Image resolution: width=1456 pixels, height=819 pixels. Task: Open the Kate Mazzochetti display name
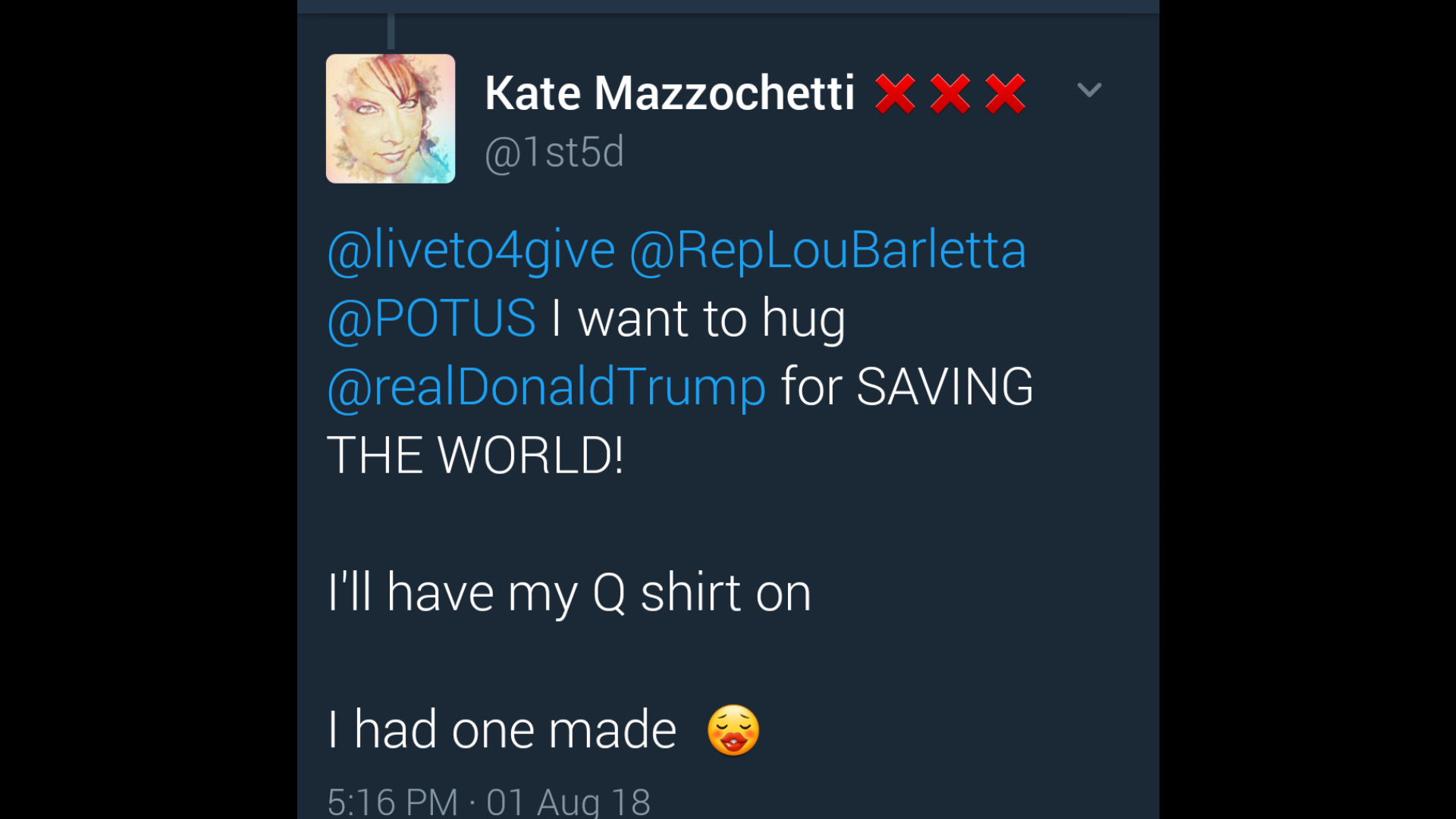670,93
